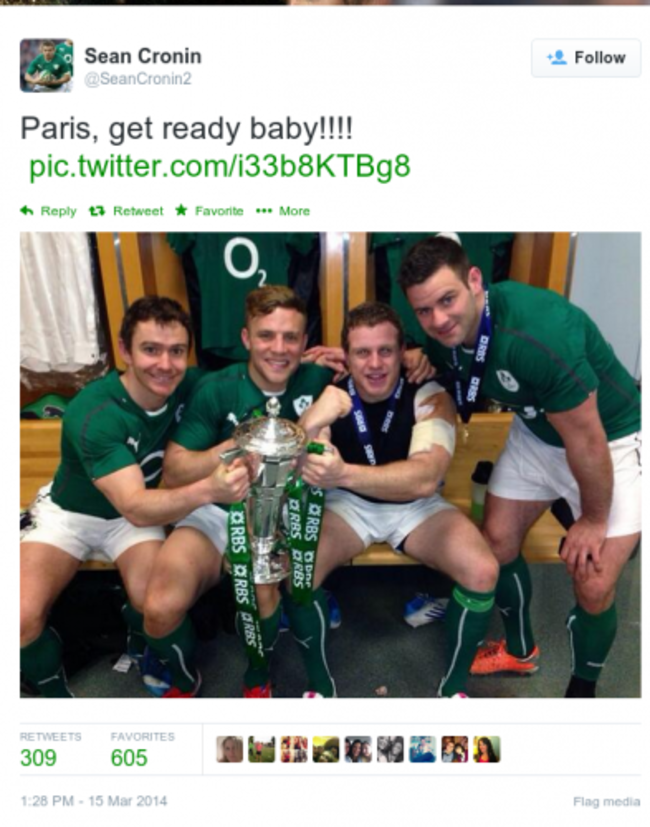This screenshot has height=827, width=650.
Task: Click the Follow button
Action: point(586,57)
